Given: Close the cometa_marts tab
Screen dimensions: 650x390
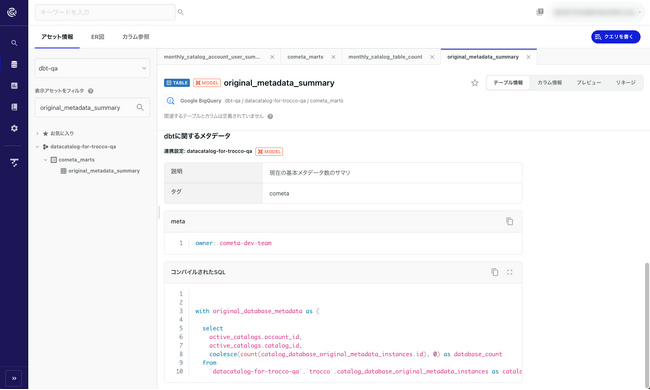Looking at the screenshot, I should click(333, 57).
